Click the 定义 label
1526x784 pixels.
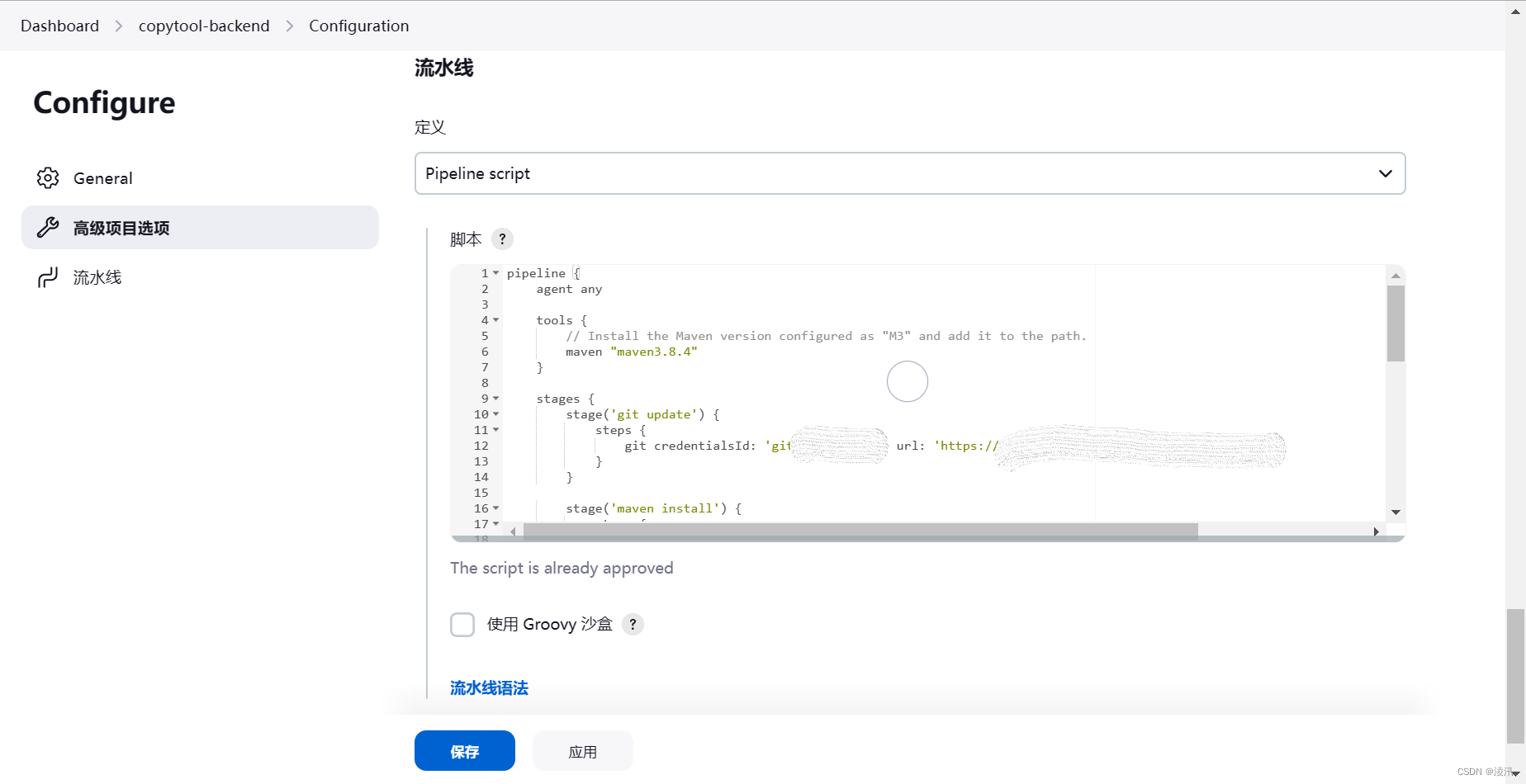coord(430,127)
